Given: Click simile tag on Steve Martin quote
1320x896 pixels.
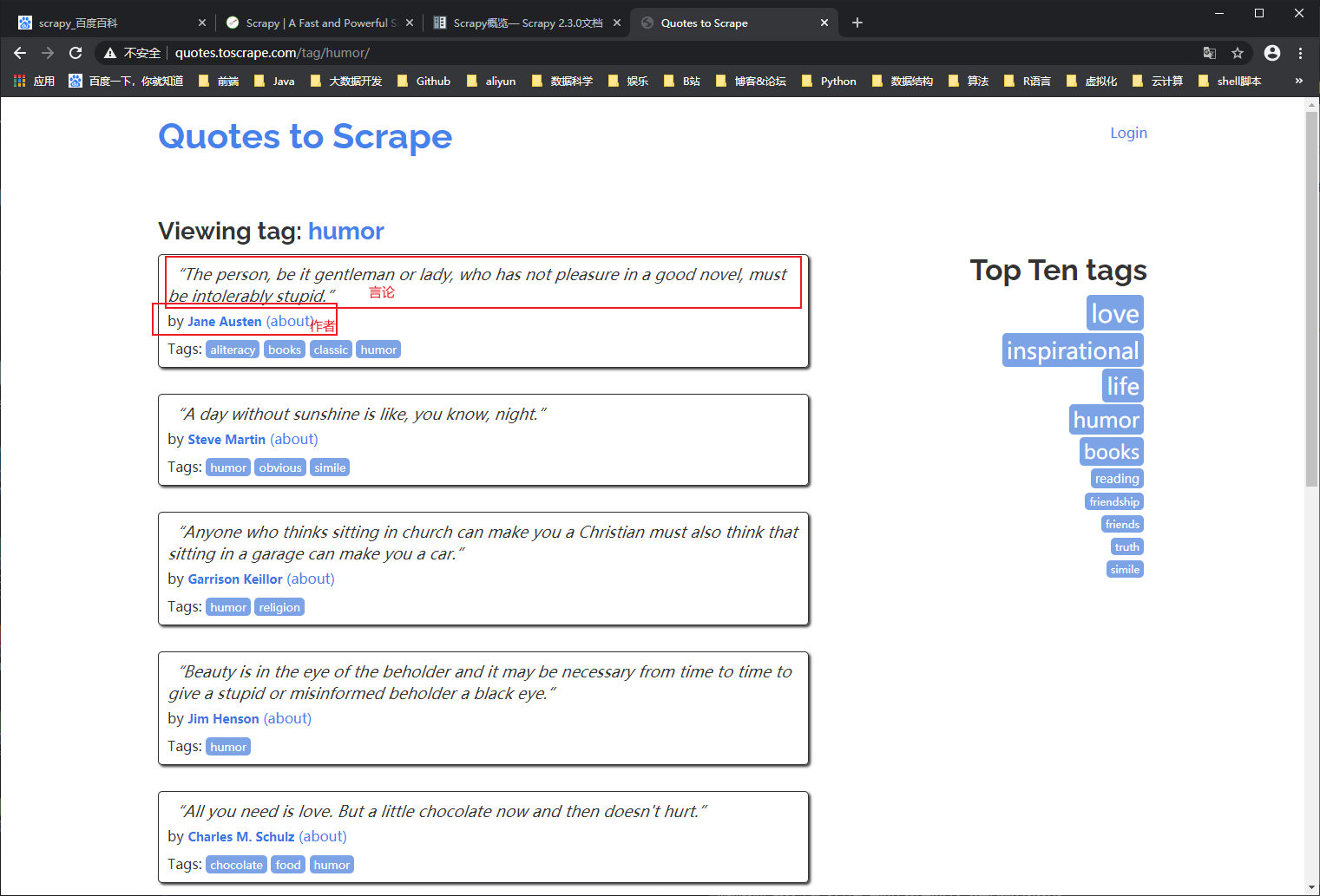Looking at the screenshot, I should point(330,468).
